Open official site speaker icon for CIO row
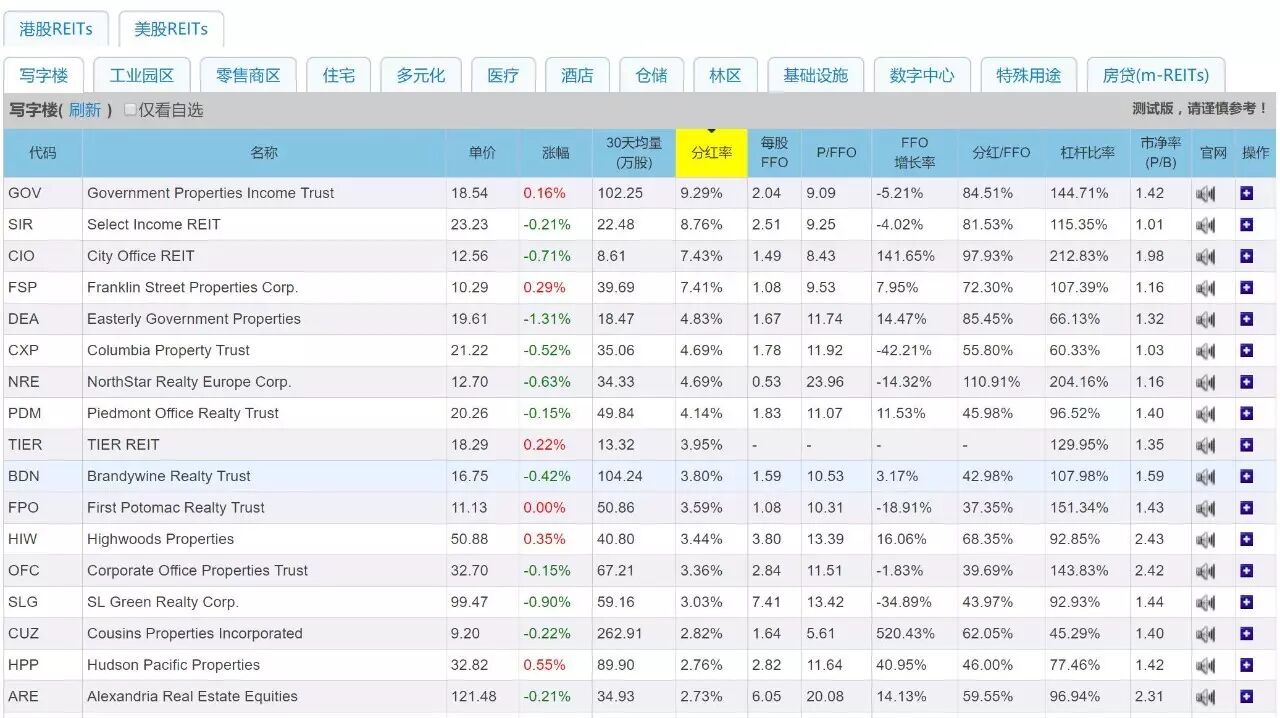 [1206, 257]
